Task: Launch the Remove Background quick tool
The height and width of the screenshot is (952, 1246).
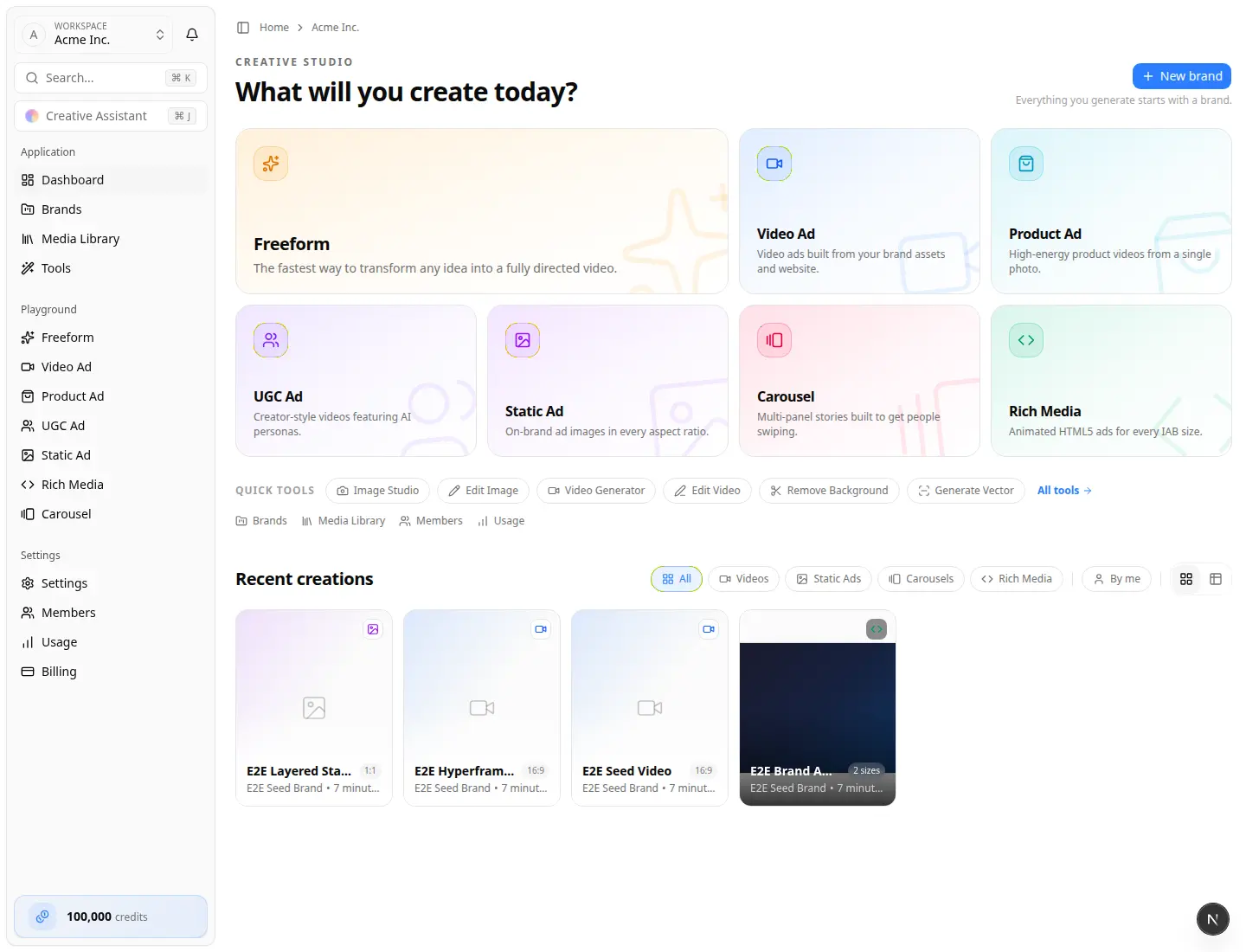Action: click(829, 491)
